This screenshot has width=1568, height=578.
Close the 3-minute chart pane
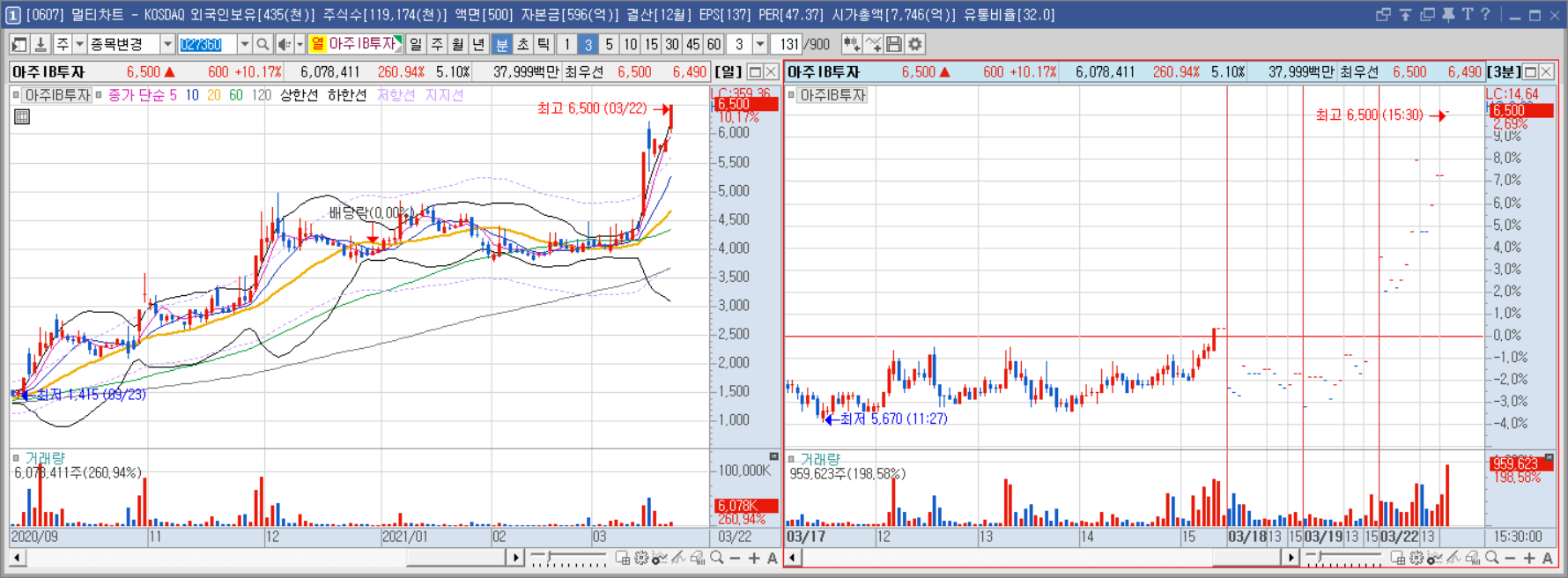click(1546, 72)
